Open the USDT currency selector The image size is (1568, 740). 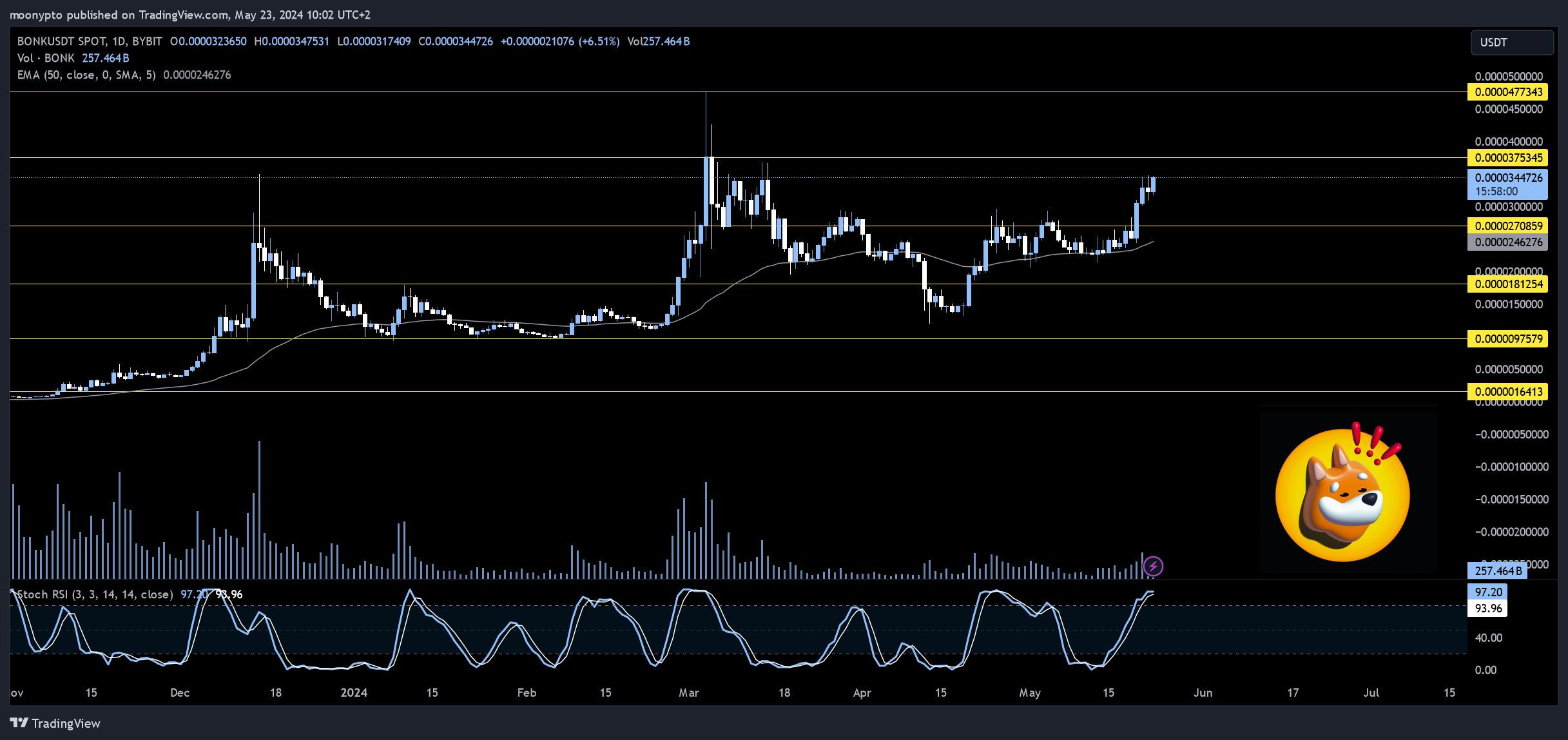point(1512,43)
